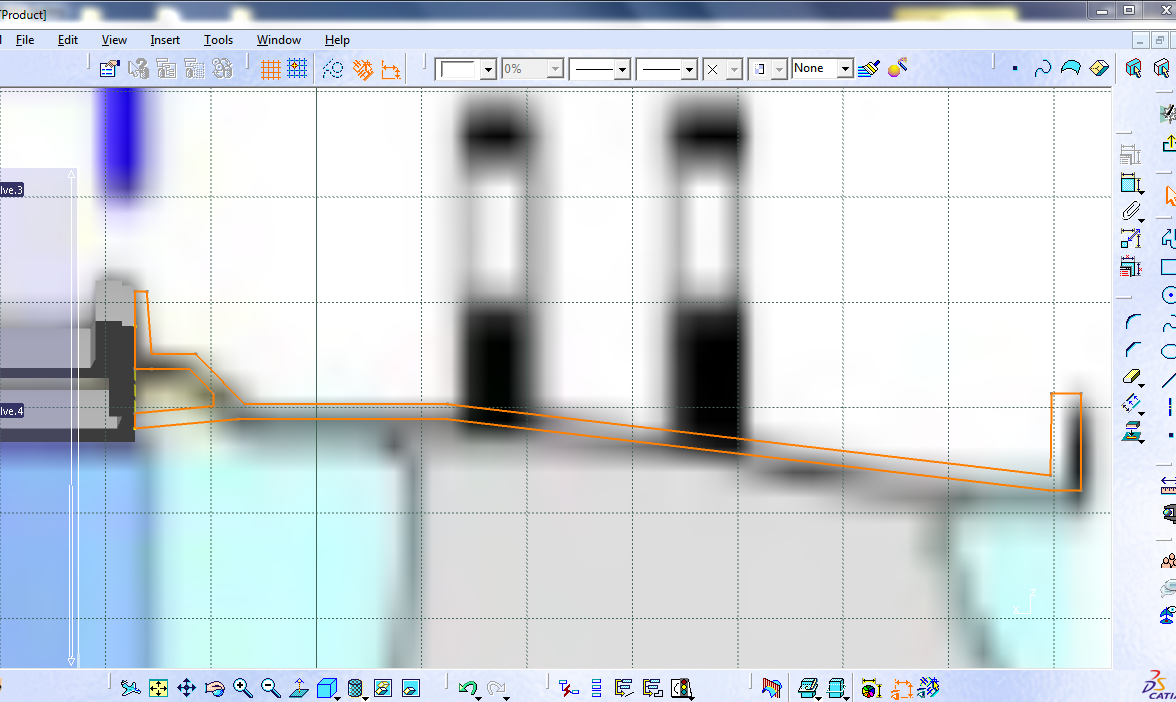Click the Constraint dimension tool

(1130, 183)
